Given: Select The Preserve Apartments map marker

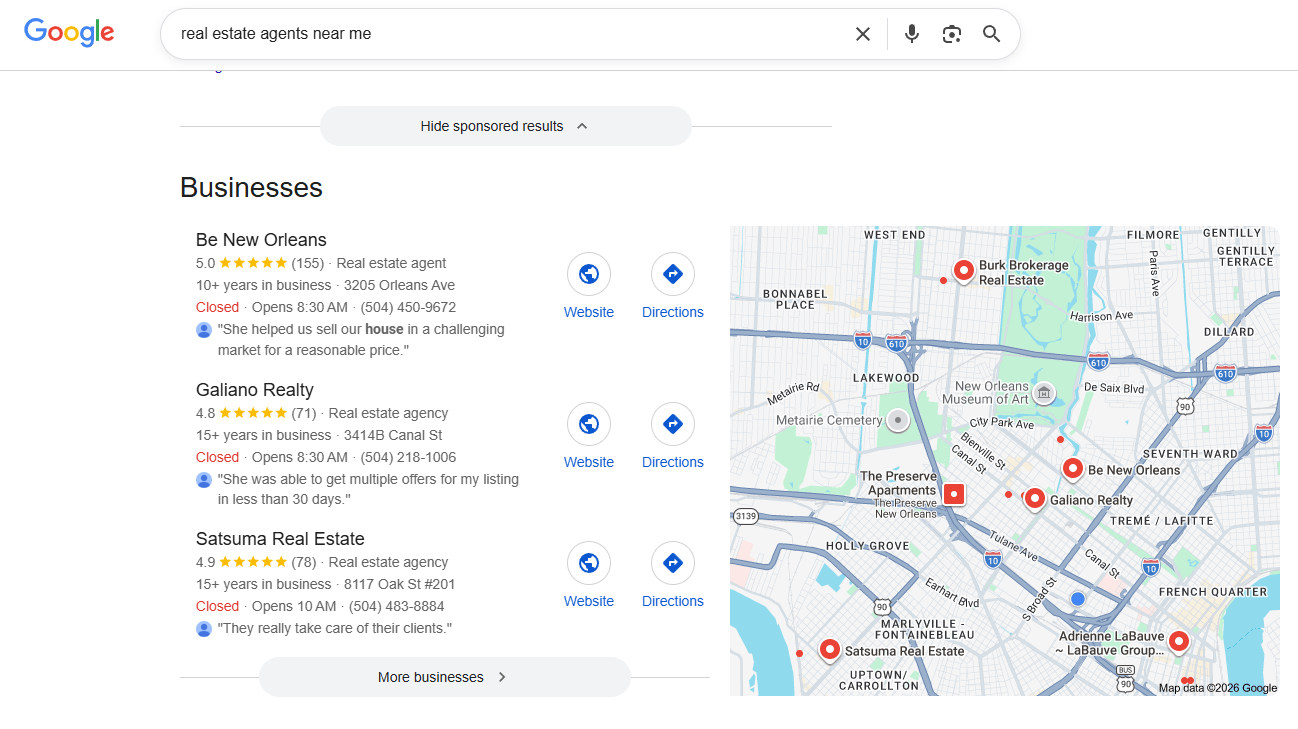Looking at the screenshot, I should click(954, 494).
